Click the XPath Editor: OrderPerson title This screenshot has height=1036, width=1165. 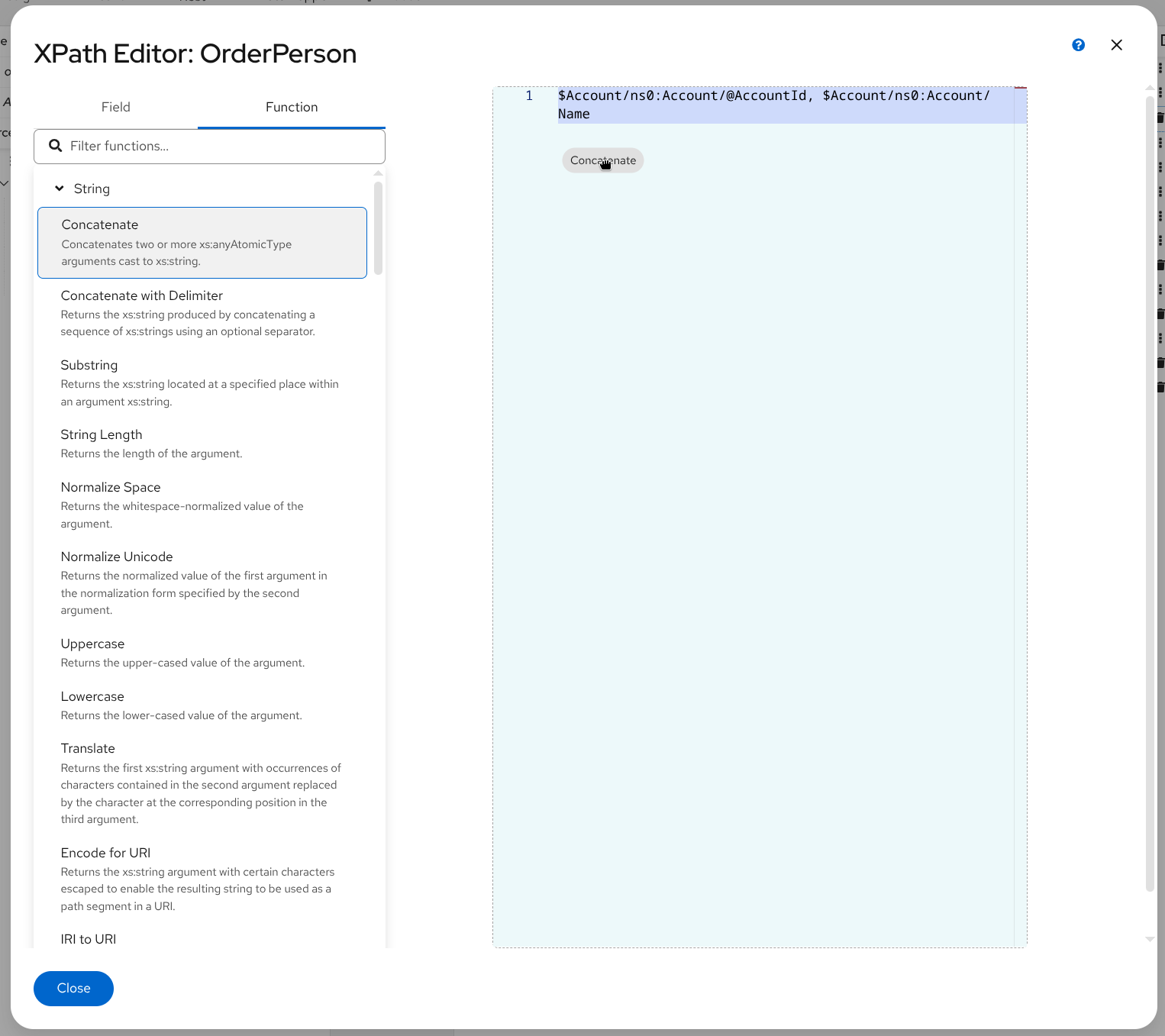pyautogui.click(x=195, y=54)
